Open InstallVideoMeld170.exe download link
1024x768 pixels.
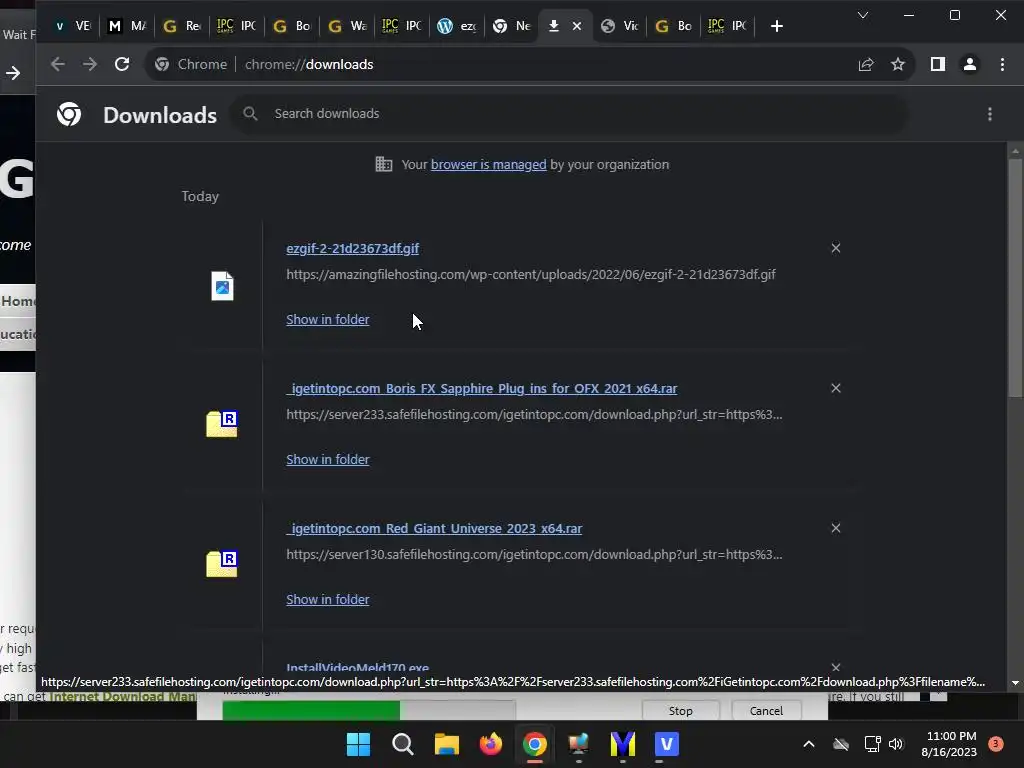[x=358, y=667]
